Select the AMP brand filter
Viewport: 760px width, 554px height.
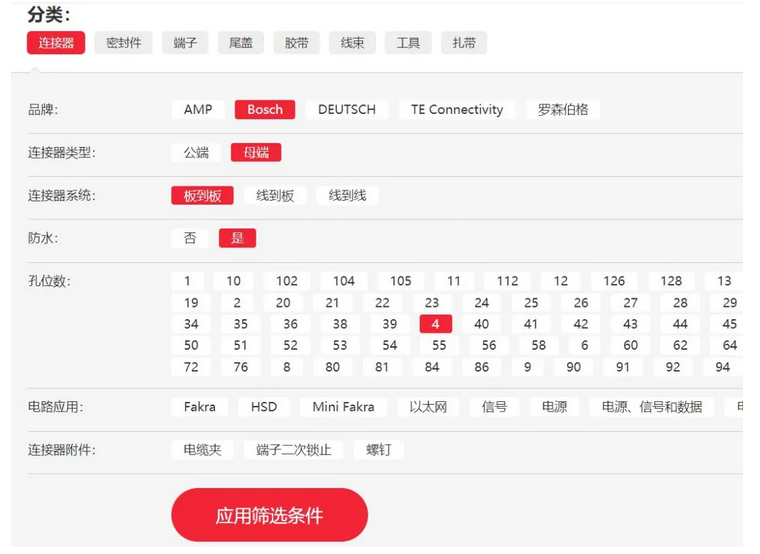198,110
